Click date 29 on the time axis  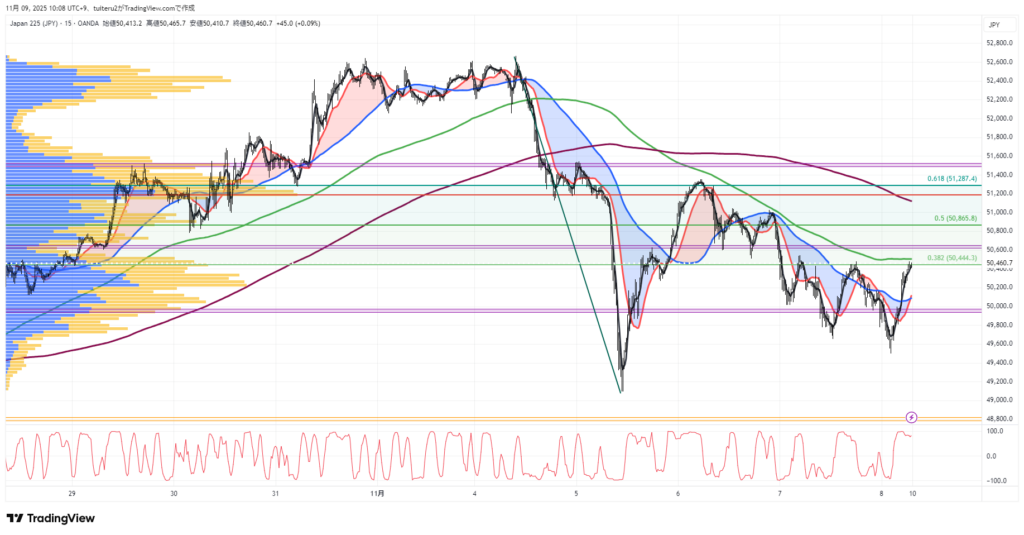[x=72, y=493]
